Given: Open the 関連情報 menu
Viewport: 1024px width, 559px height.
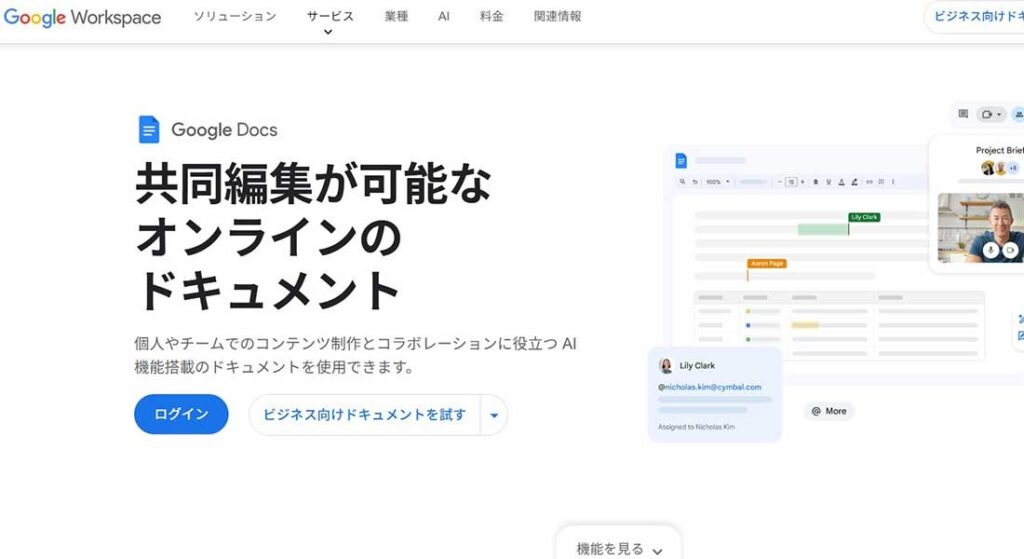Looking at the screenshot, I should pos(557,17).
